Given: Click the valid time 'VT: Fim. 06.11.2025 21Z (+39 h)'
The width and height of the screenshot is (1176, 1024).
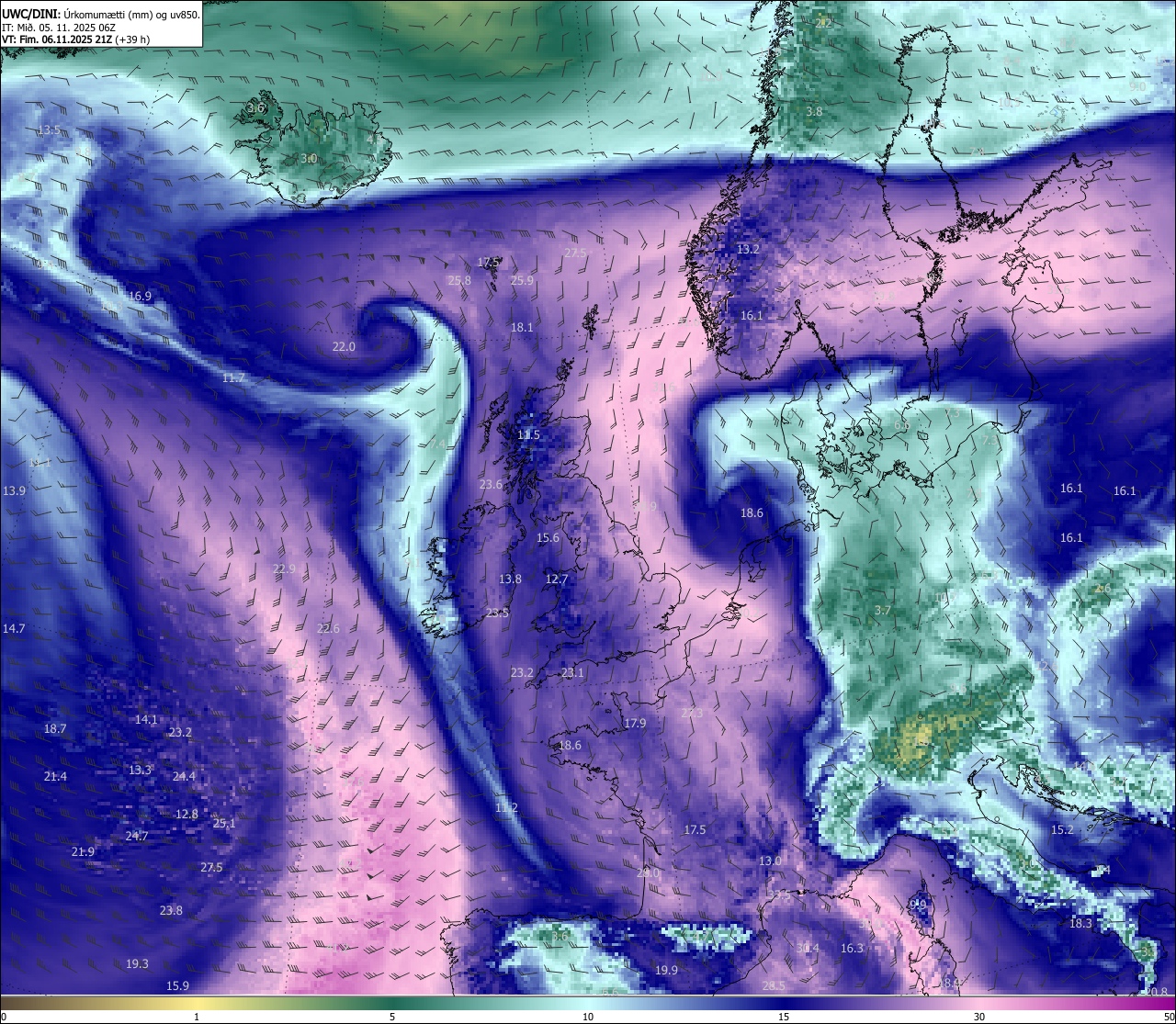Looking at the screenshot, I should coord(76,39).
